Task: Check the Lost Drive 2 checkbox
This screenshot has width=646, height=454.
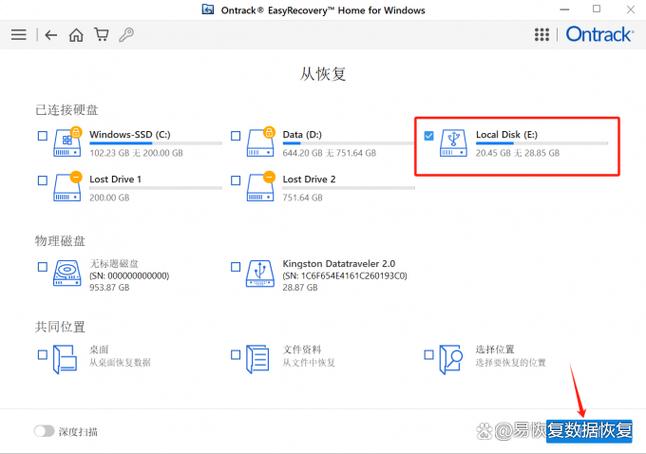Action: coord(236,180)
